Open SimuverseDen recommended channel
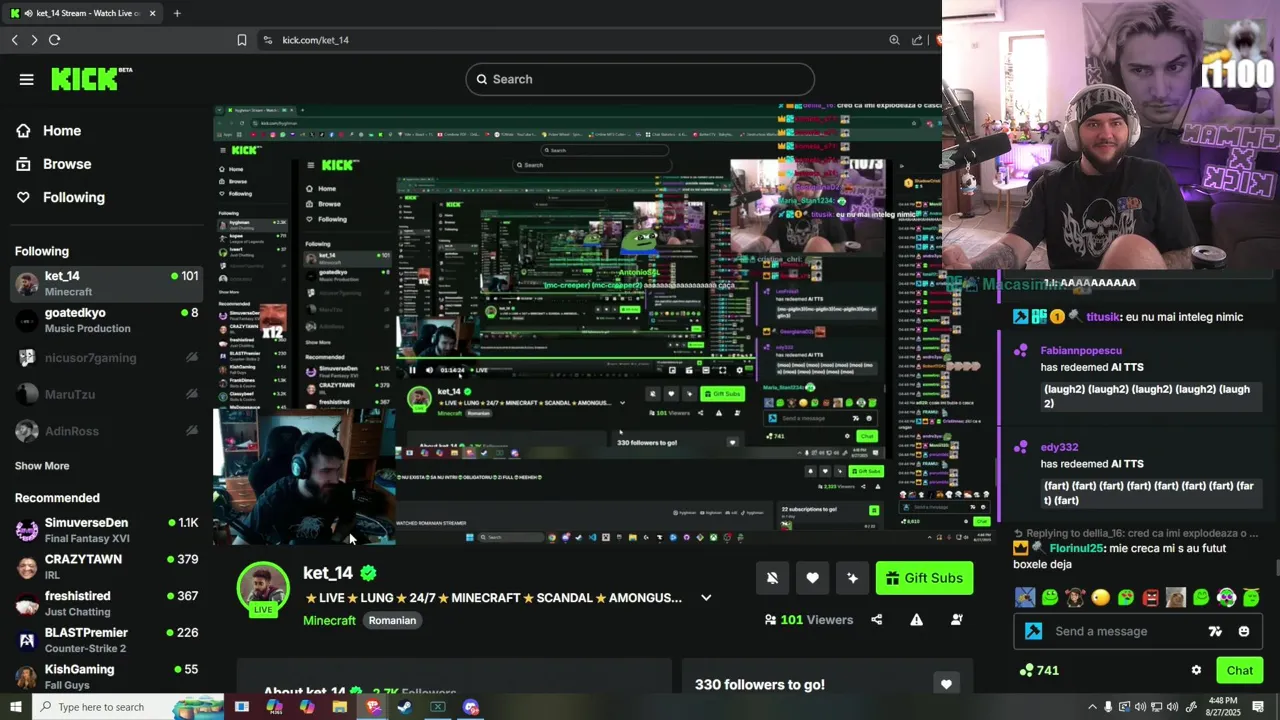Viewport: 1280px width, 720px height. 106,530
